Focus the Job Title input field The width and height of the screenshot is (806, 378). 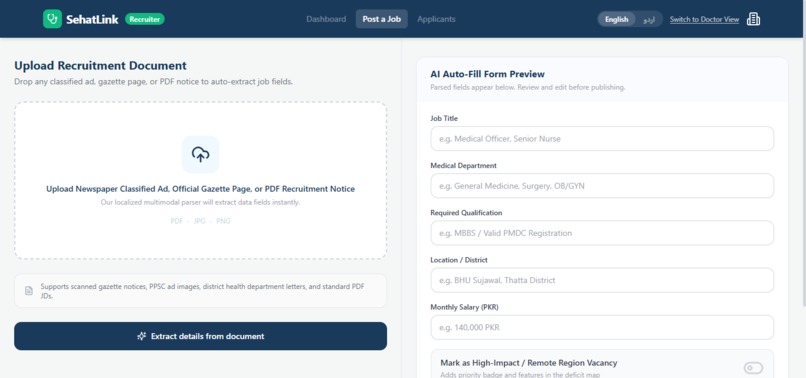click(x=602, y=139)
